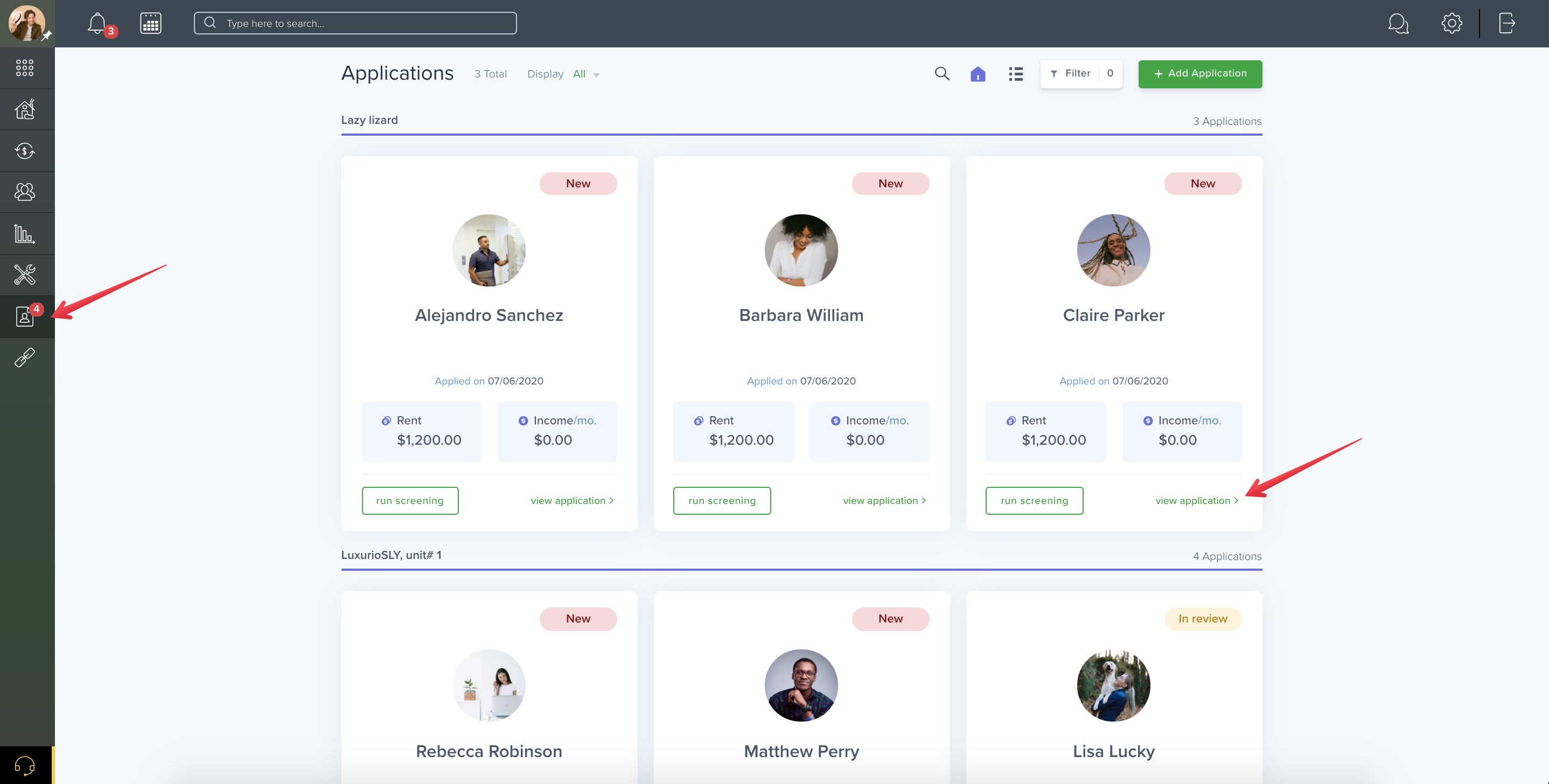View application of Barbara William
This screenshot has height=784, width=1549.
(x=884, y=501)
